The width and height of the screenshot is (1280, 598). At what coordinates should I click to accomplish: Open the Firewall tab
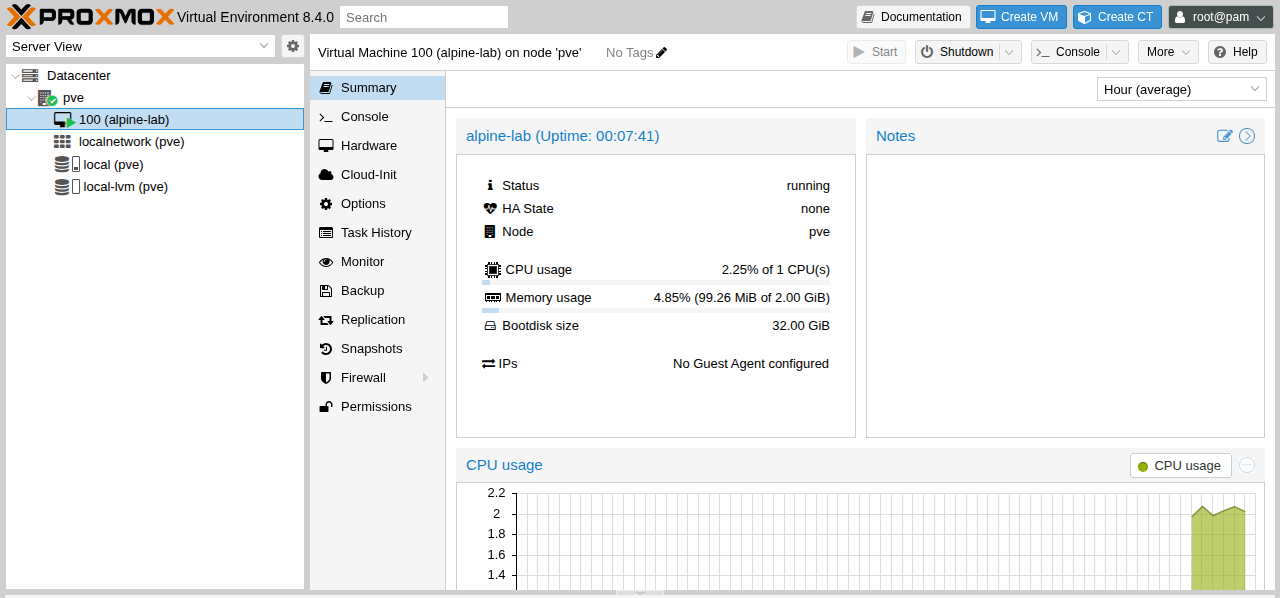point(378,378)
